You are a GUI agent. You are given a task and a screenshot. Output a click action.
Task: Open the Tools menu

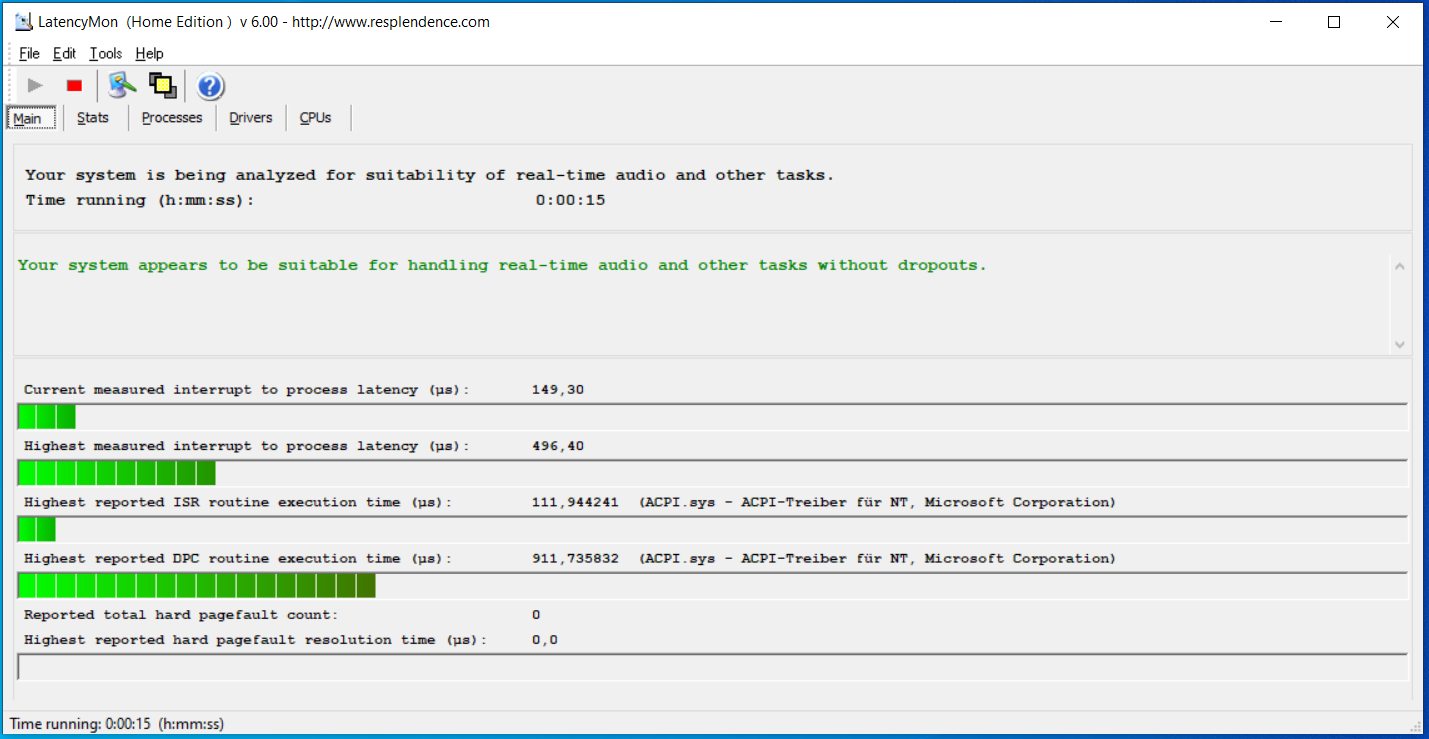pyautogui.click(x=105, y=54)
